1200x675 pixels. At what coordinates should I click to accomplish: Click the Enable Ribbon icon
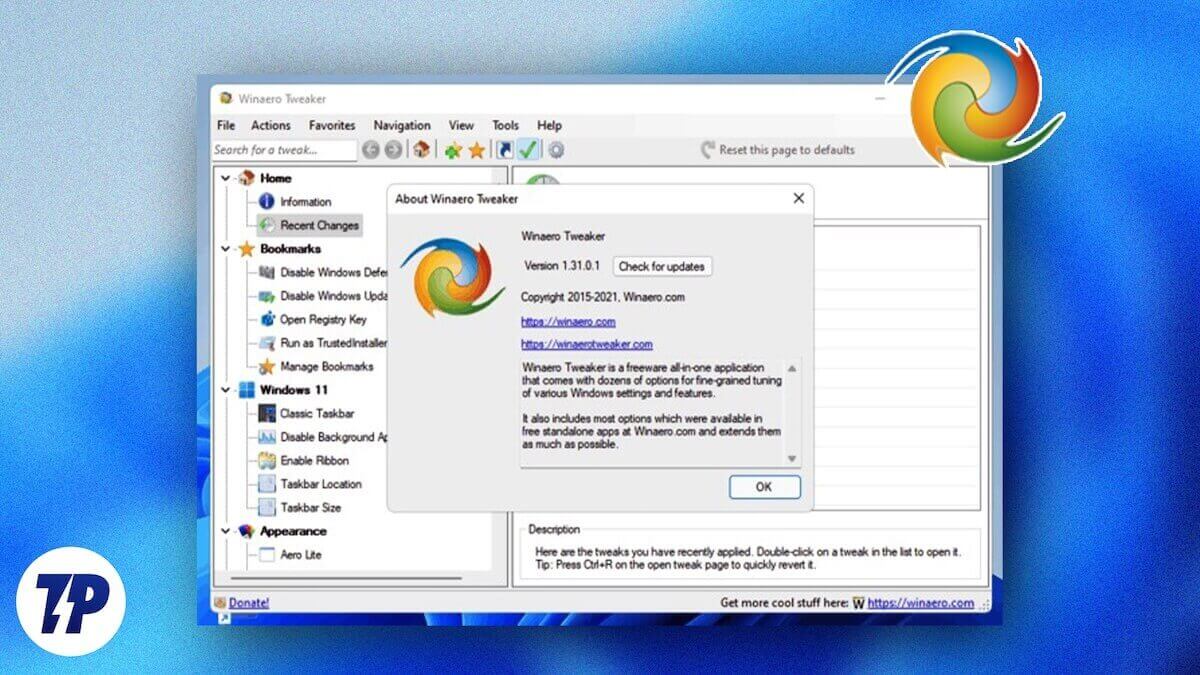click(x=267, y=461)
